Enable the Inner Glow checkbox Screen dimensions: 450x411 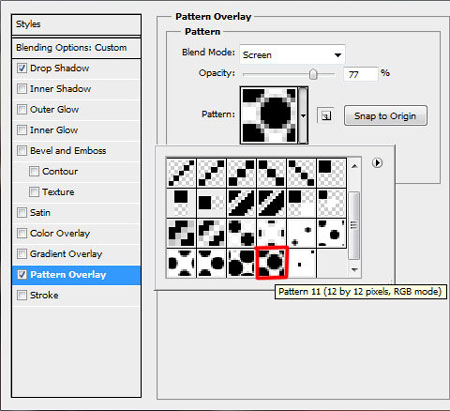pyautogui.click(x=22, y=130)
